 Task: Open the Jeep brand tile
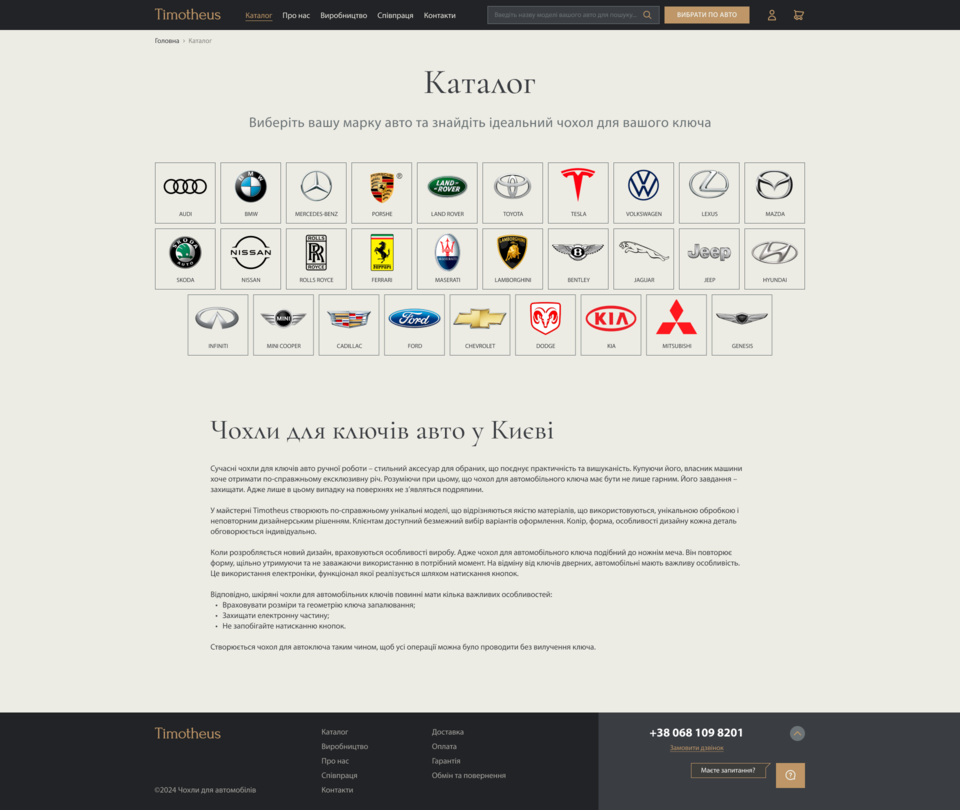pyautogui.click(x=710, y=259)
